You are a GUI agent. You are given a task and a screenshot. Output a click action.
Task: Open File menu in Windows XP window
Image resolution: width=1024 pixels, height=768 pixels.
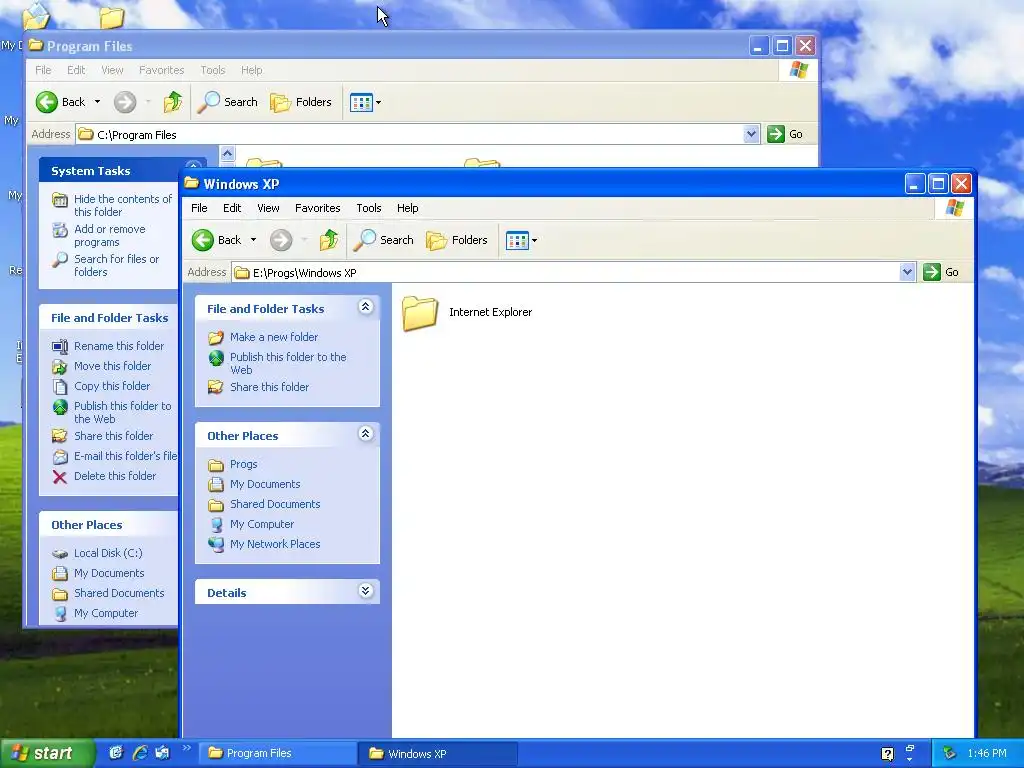coord(199,208)
